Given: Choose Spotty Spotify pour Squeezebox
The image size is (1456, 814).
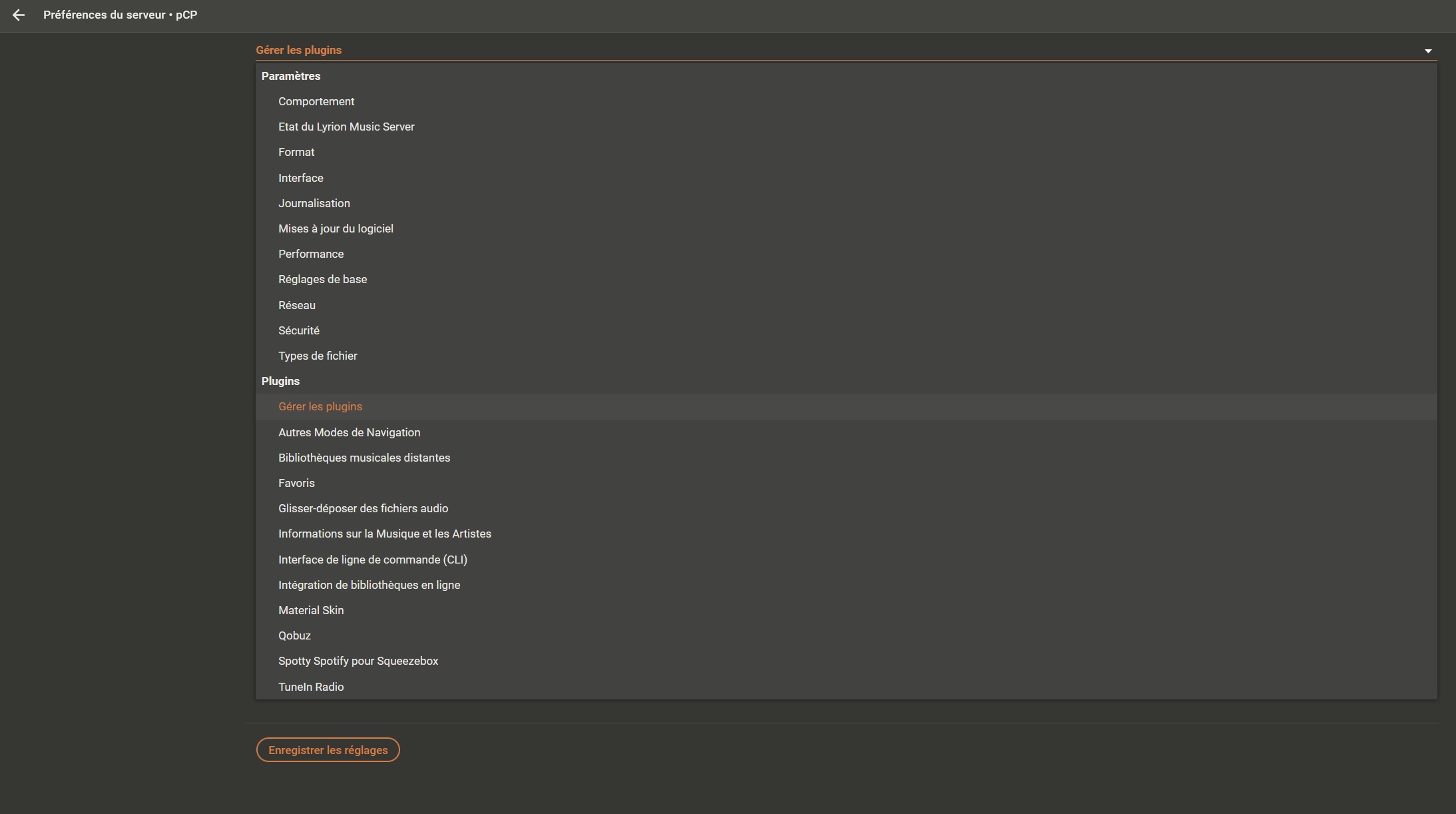Looking at the screenshot, I should pos(358,661).
